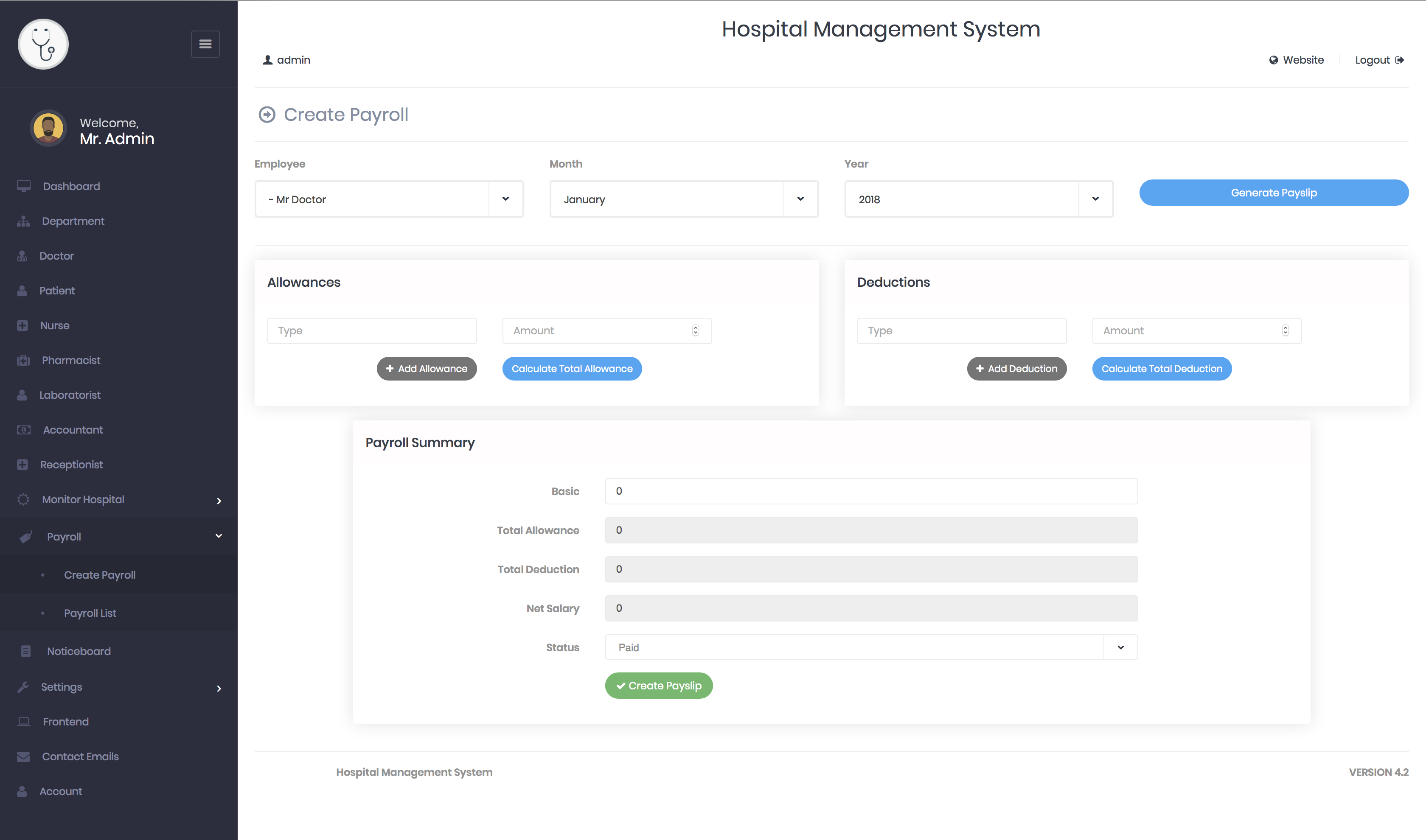Go to the Doctor section
1426x840 pixels.
click(x=56, y=256)
